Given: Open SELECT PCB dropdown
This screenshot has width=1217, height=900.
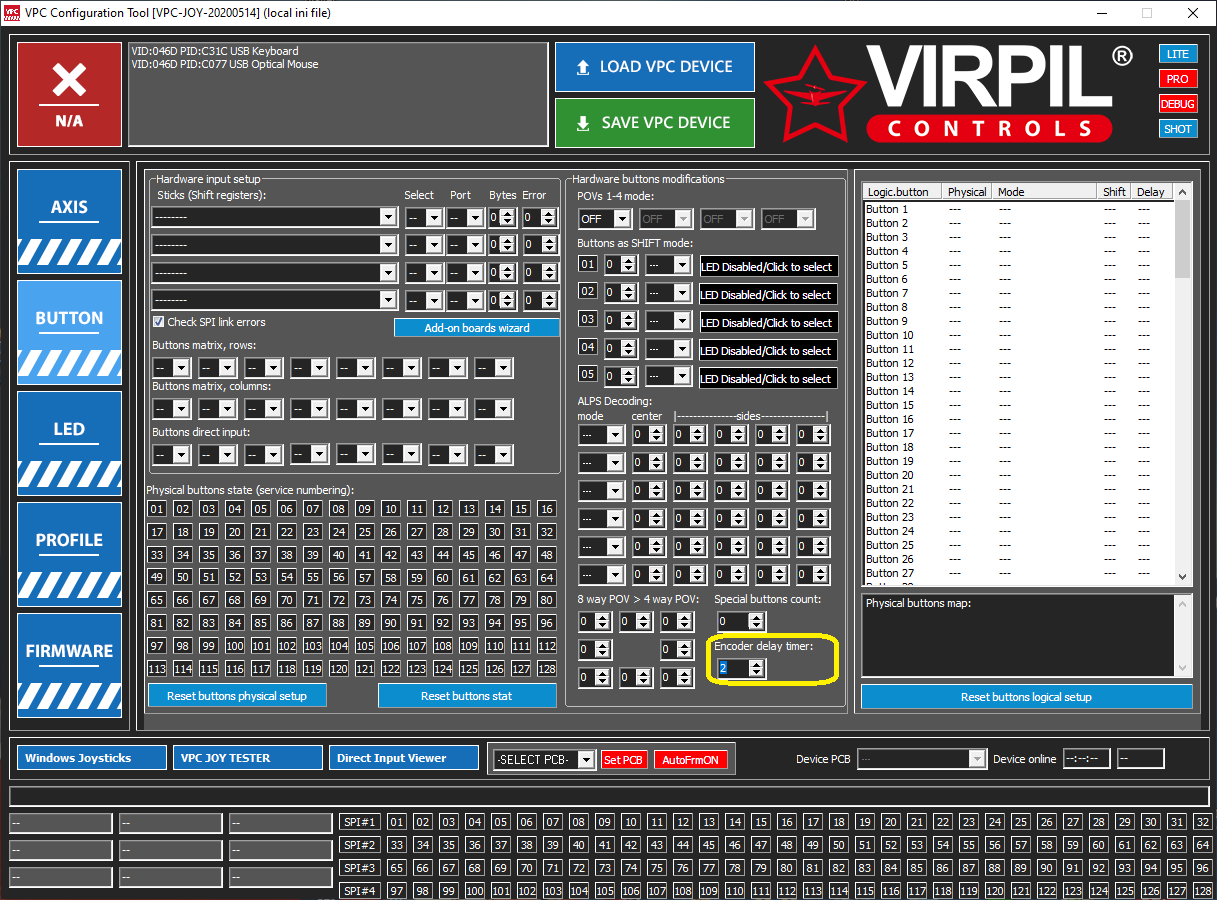Looking at the screenshot, I should 544,760.
